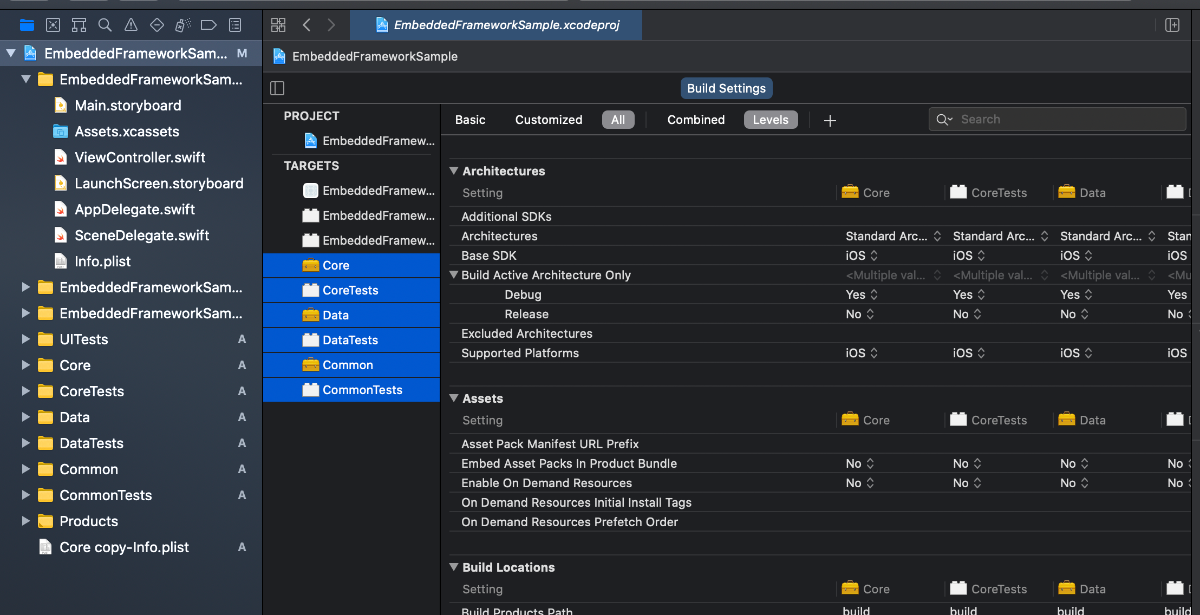Open the Source Control navigator
1200x615 pixels.
click(53, 25)
